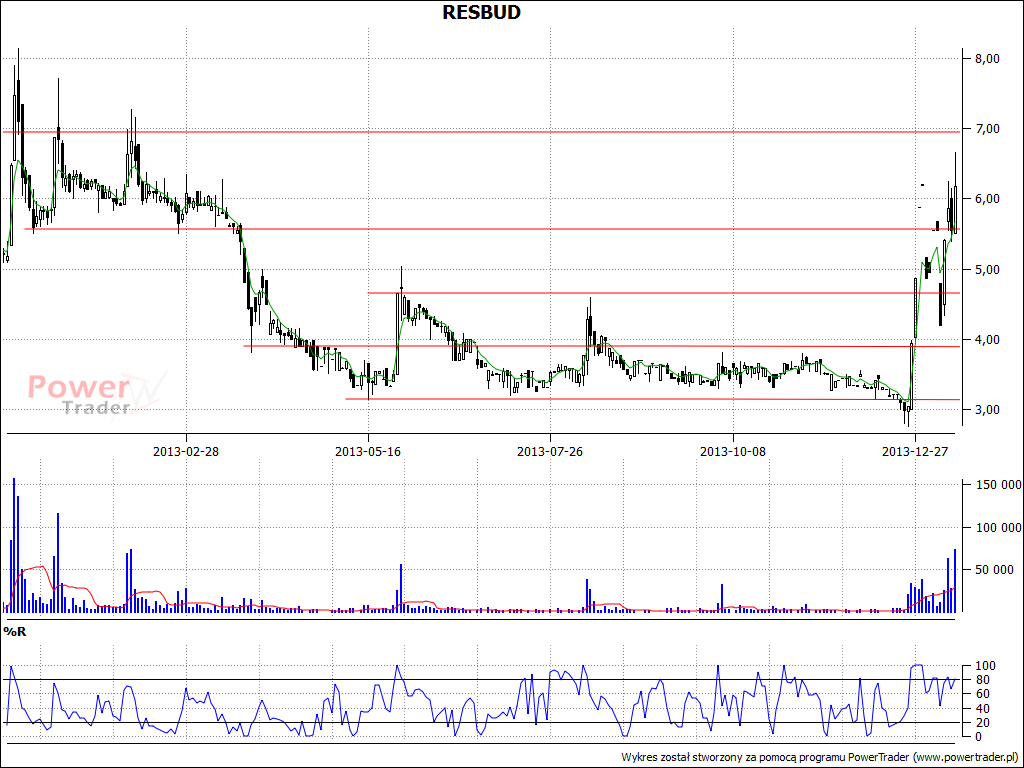Click the 7,00 price axis label

(987, 129)
